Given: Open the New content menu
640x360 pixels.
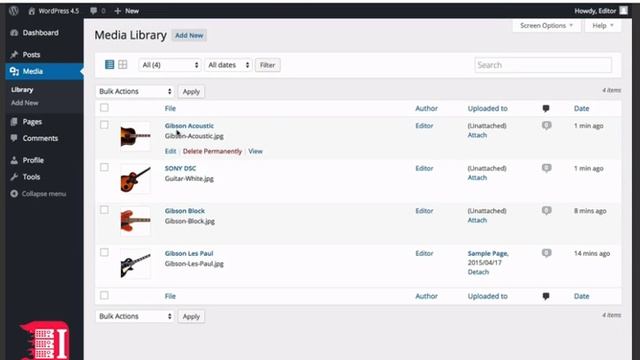Looking at the screenshot, I should [x=127, y=11].
